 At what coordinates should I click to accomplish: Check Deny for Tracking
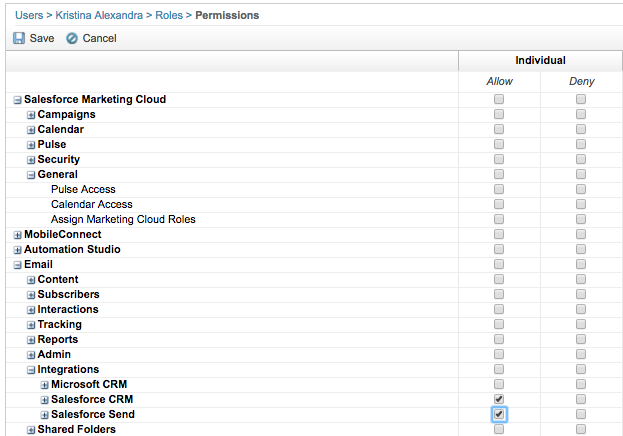581,324
